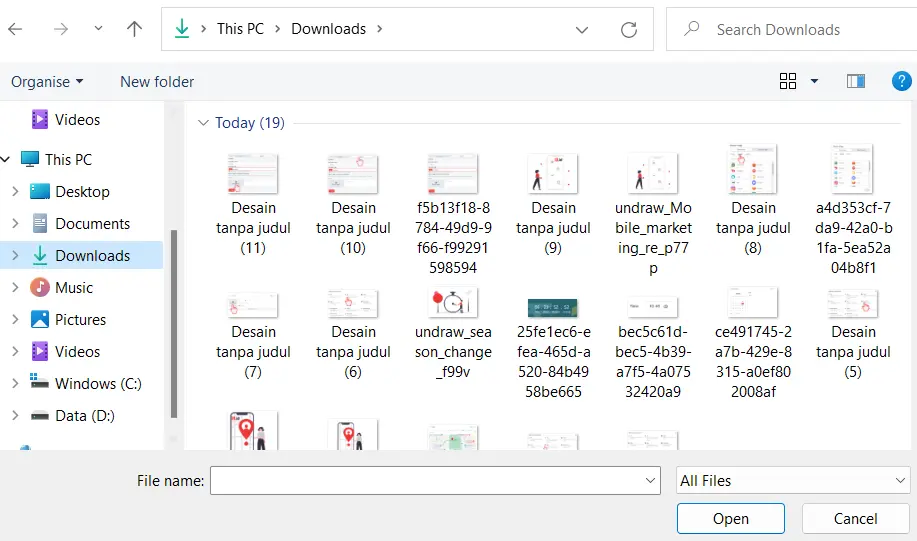Open the Recent locations dropdown arrow
Image resolution: width=917 pixels, height=541 pixels.
(98, 29)
